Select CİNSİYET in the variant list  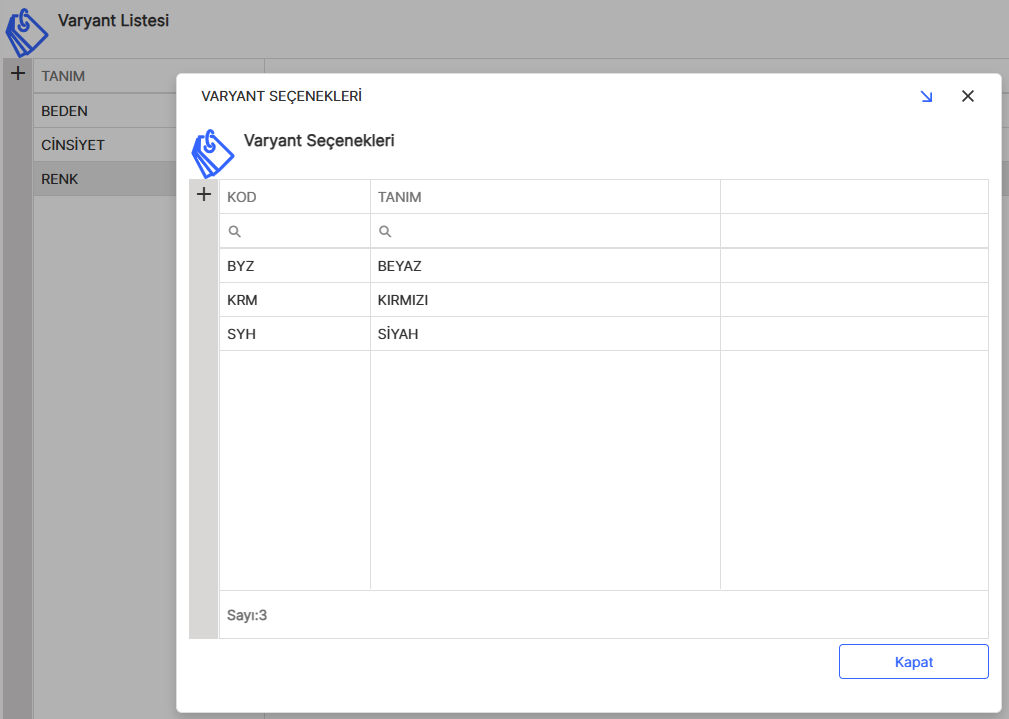(x=100, y=145)
